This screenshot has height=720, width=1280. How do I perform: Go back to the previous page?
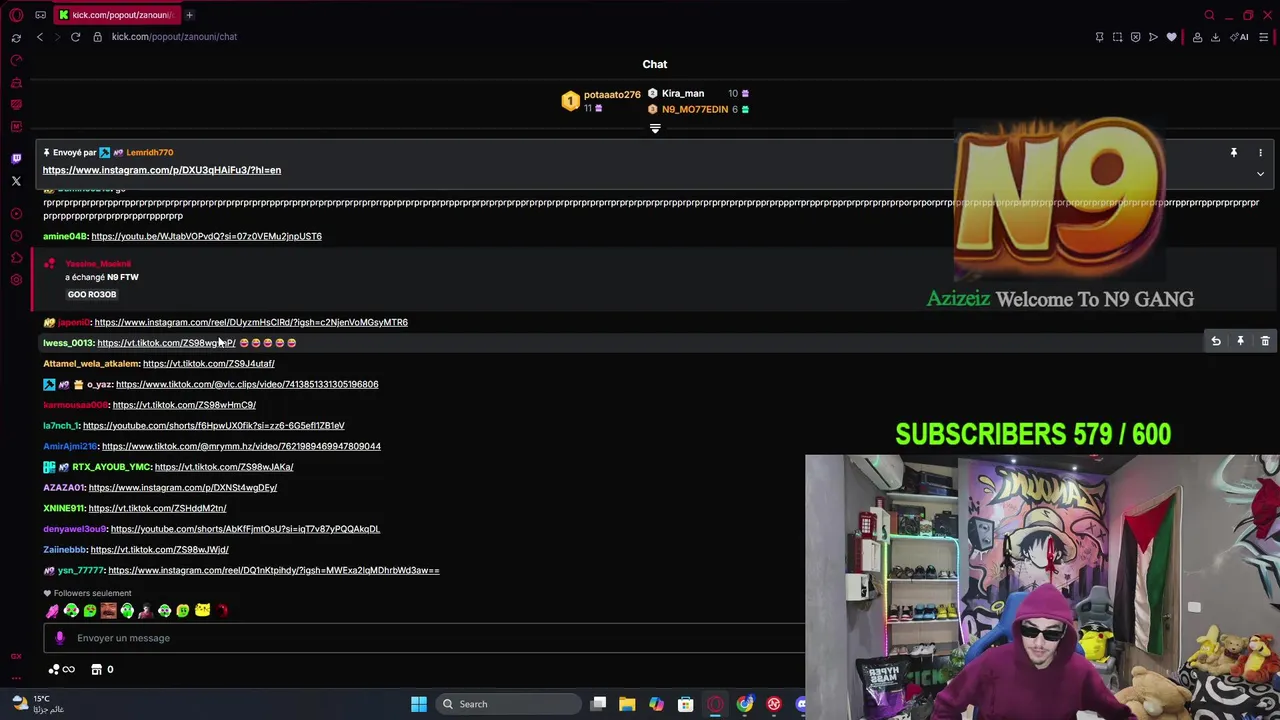click(40, 37)
